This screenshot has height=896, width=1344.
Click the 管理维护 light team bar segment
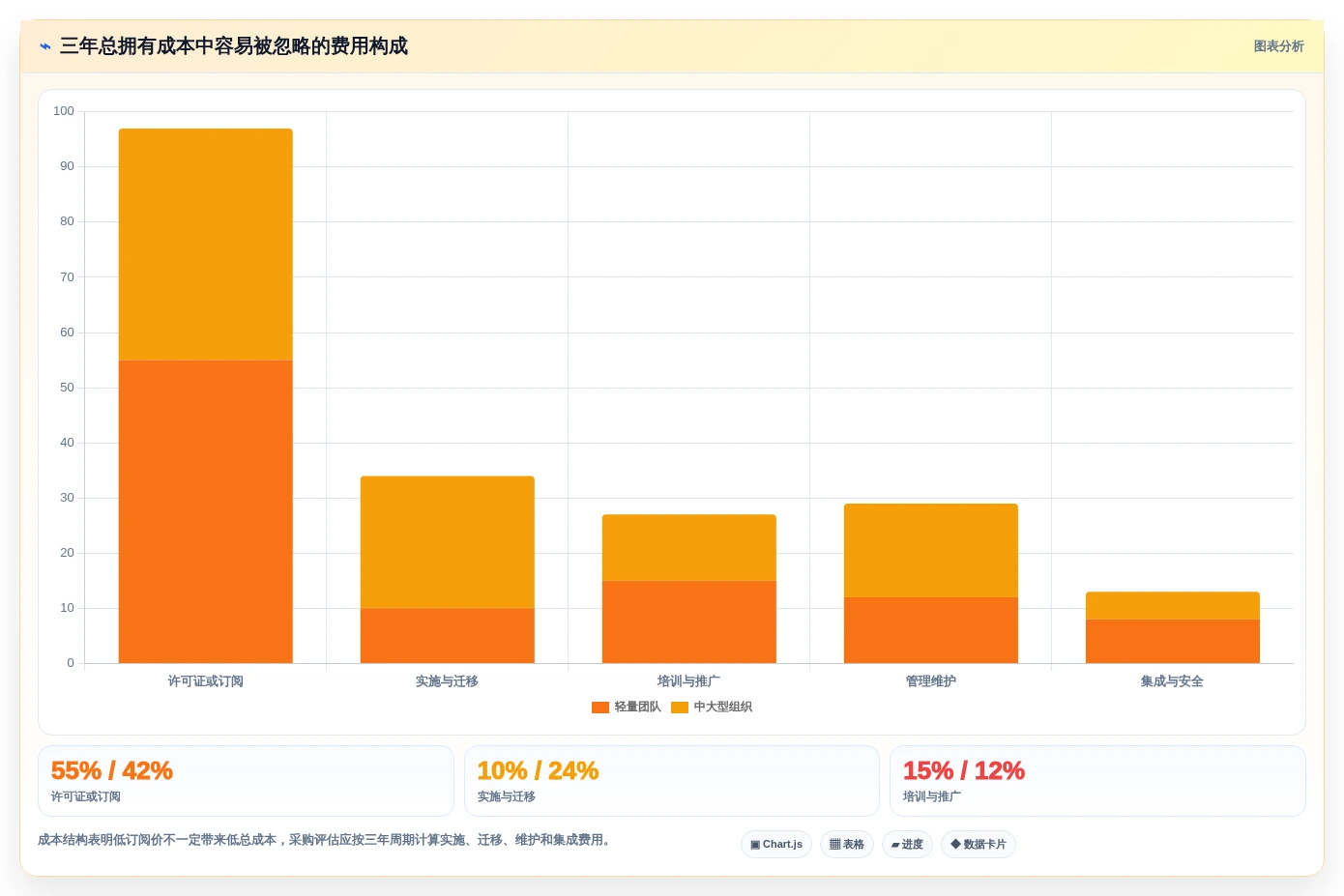click(x=931, y=630)
